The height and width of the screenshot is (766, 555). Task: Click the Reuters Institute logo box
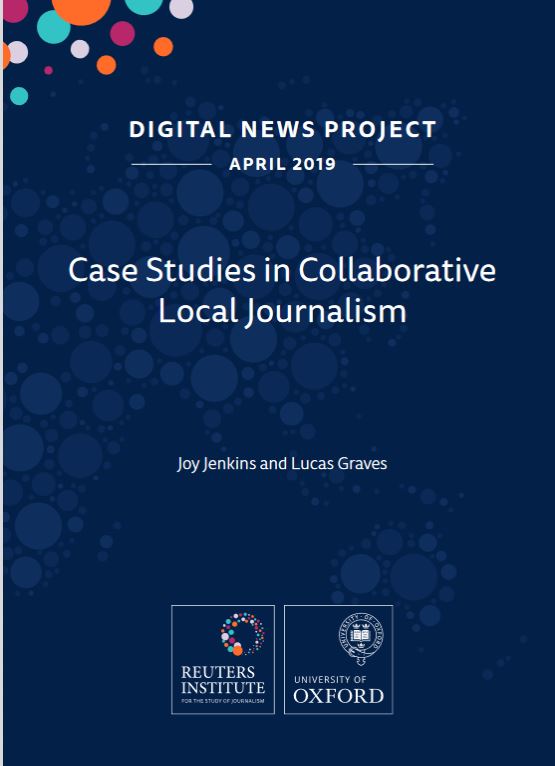click(x=223, y=660)
